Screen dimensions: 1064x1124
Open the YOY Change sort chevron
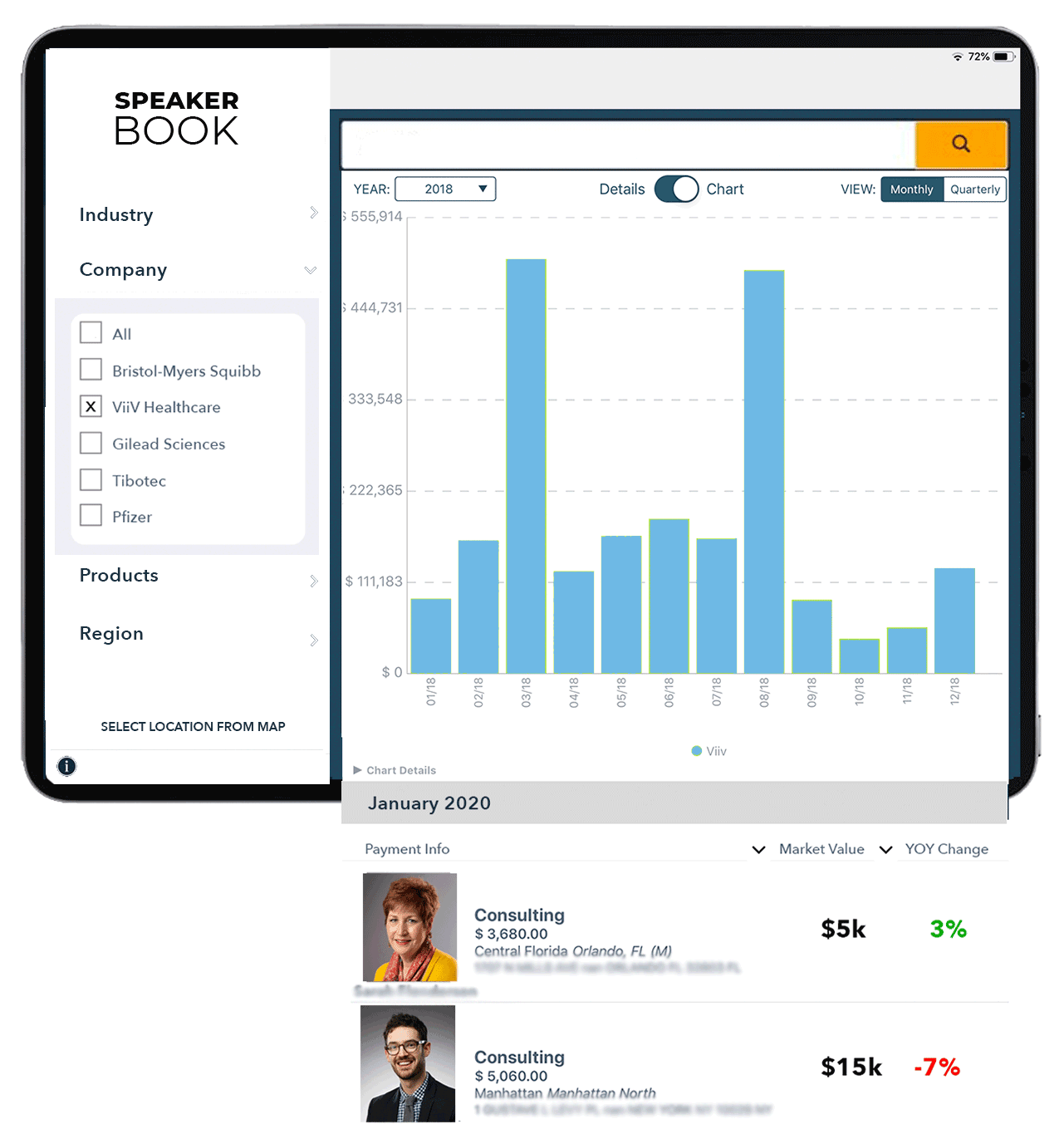[885, 849]
